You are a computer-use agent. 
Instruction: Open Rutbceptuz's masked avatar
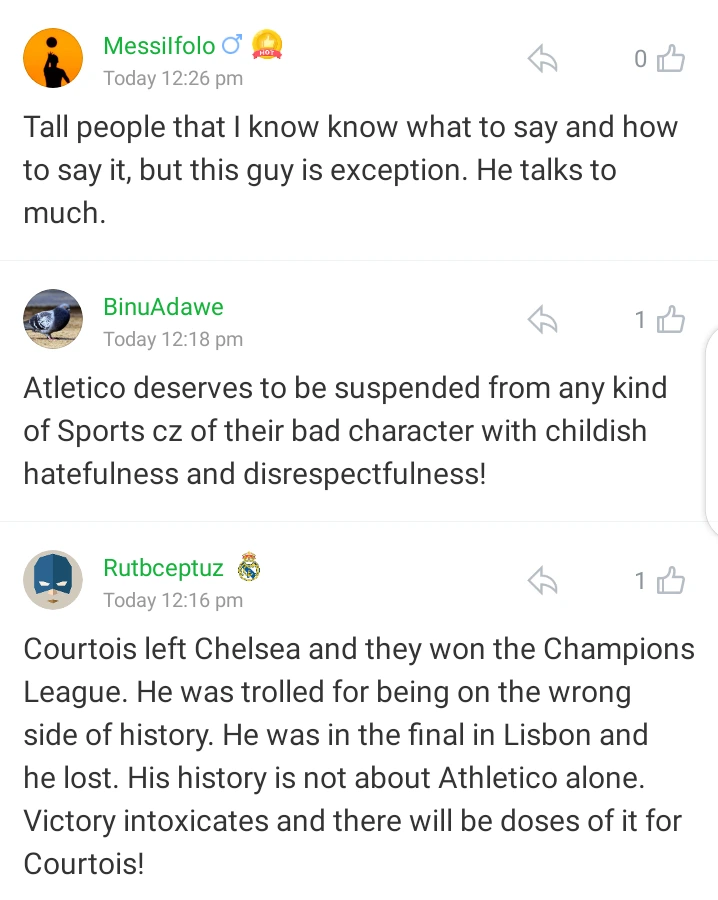click(x=53, y=580)
